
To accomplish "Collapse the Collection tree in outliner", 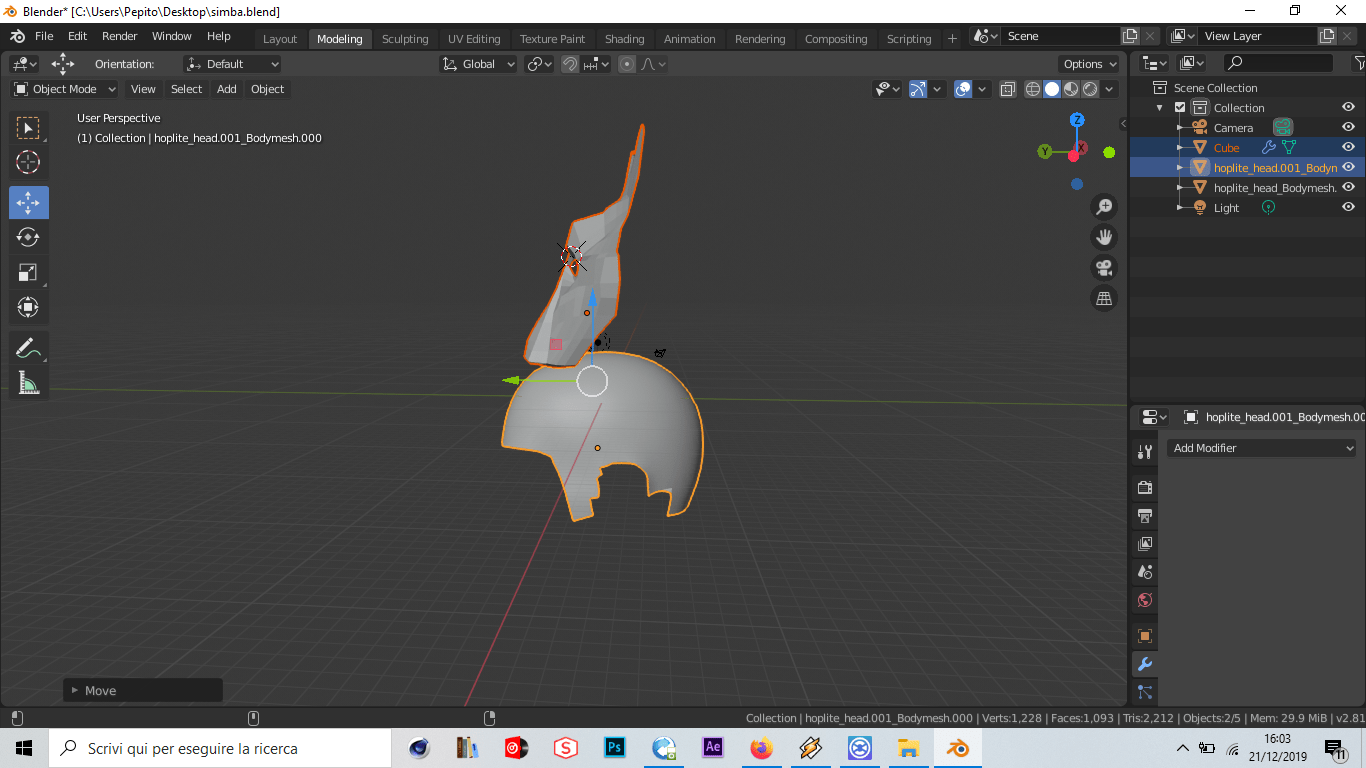I will point(1160,108).
